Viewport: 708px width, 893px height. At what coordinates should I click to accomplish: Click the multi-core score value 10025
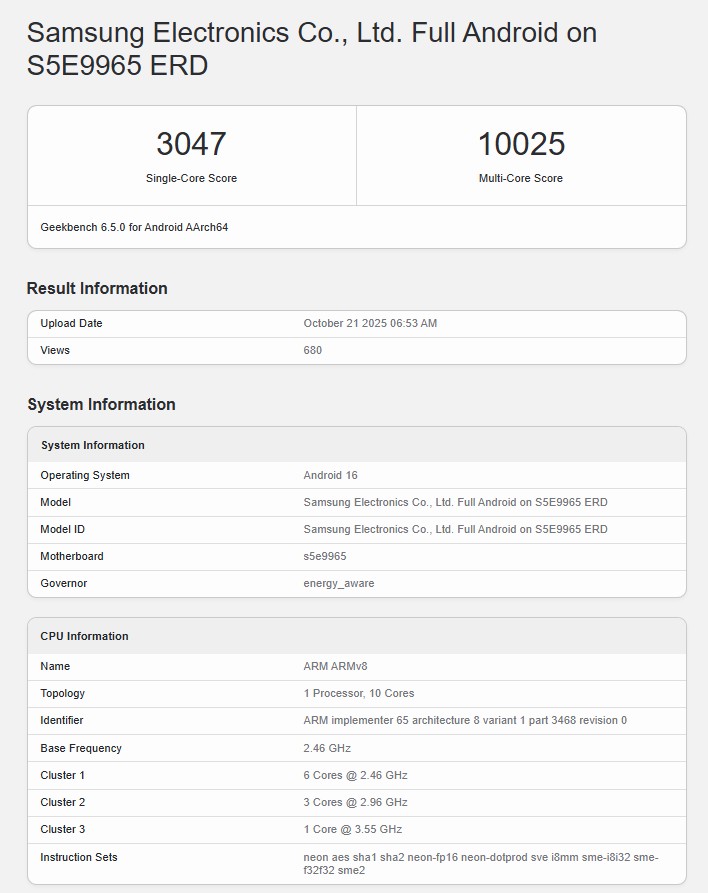(x=521, y=144)
